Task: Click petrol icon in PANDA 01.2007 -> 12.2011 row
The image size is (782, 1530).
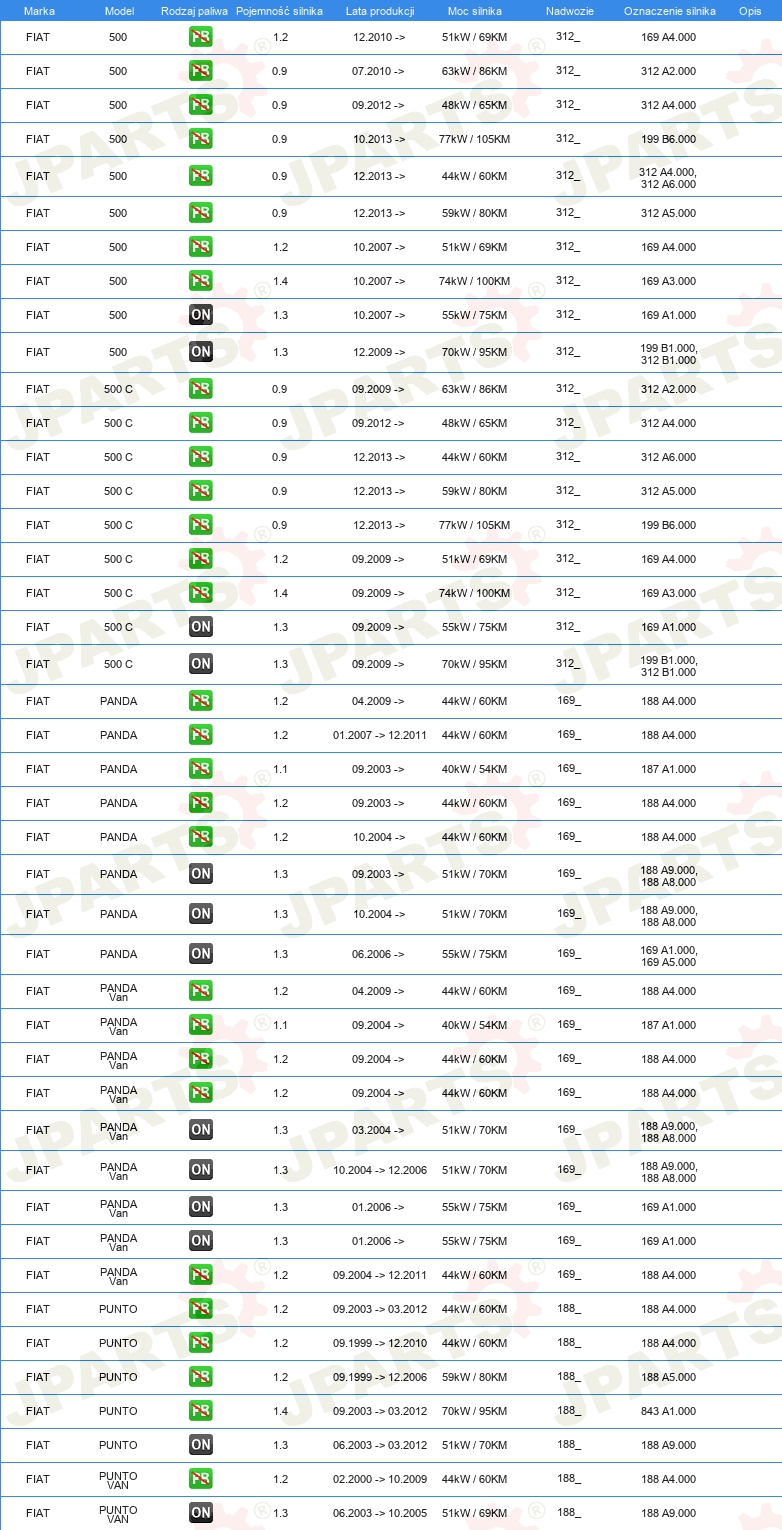Action: click(200, 735)
